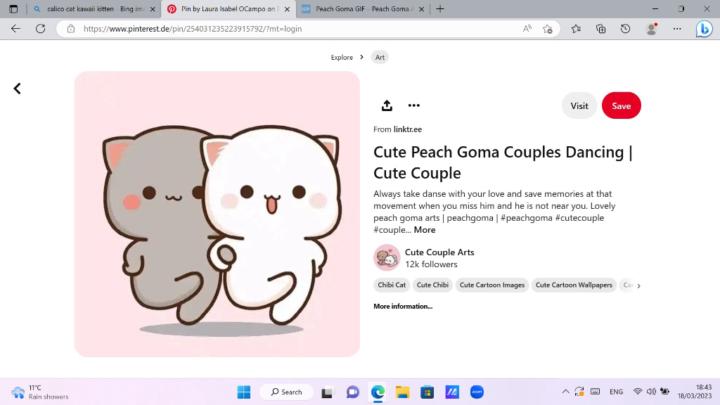The image size is (720, 405).
Task: Open the Bing sidebar button
Action: pos(704,29)
